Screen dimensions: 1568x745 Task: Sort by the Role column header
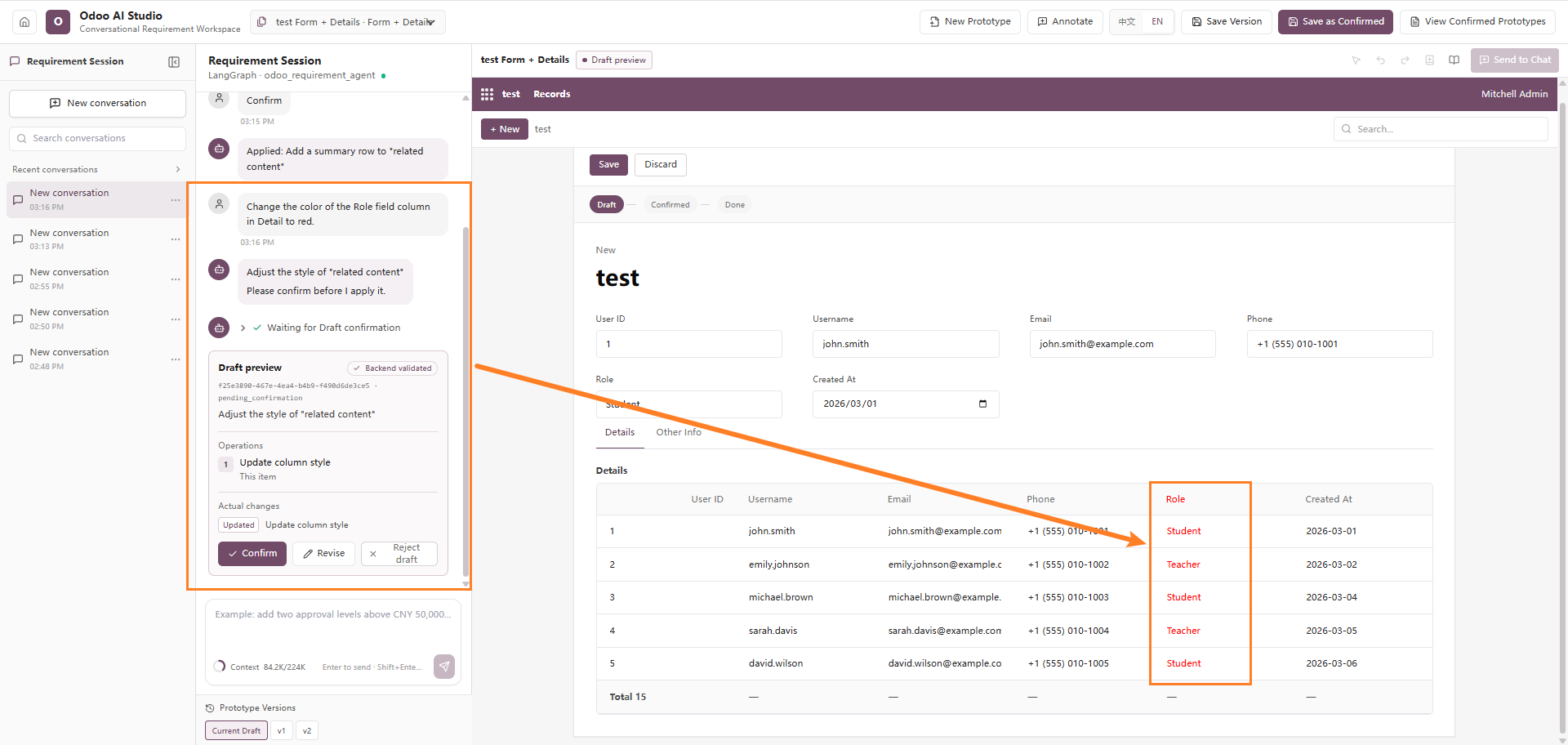click(x=1175, y=500)
